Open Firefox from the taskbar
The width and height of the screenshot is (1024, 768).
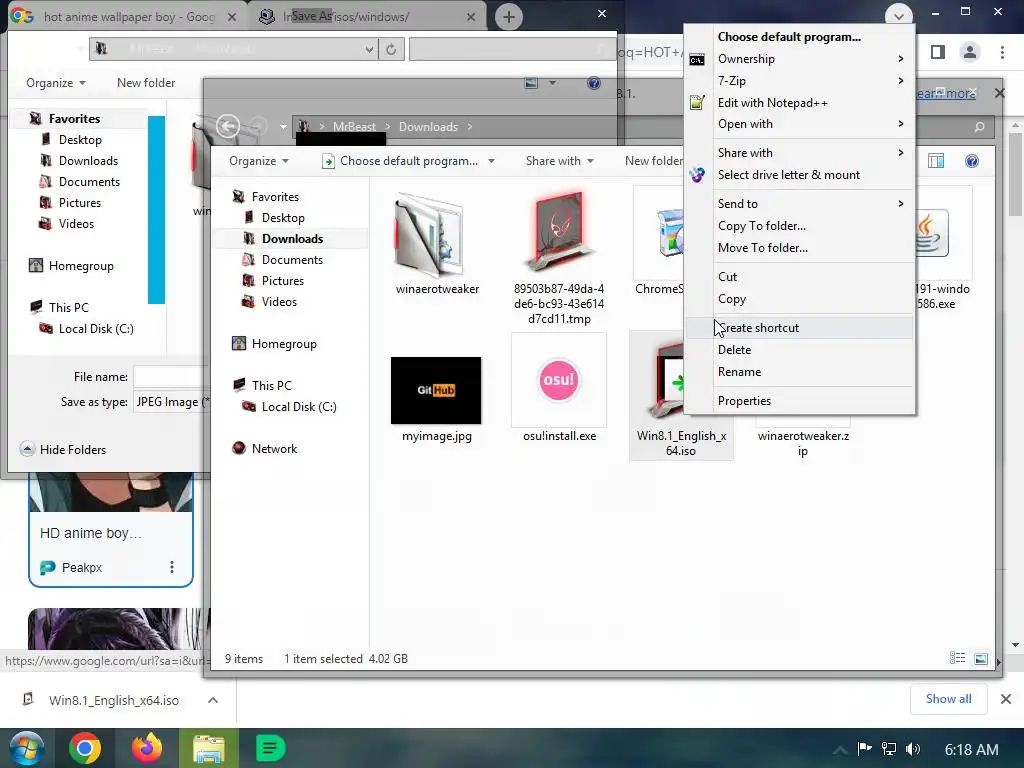click(x=146, y=748)
